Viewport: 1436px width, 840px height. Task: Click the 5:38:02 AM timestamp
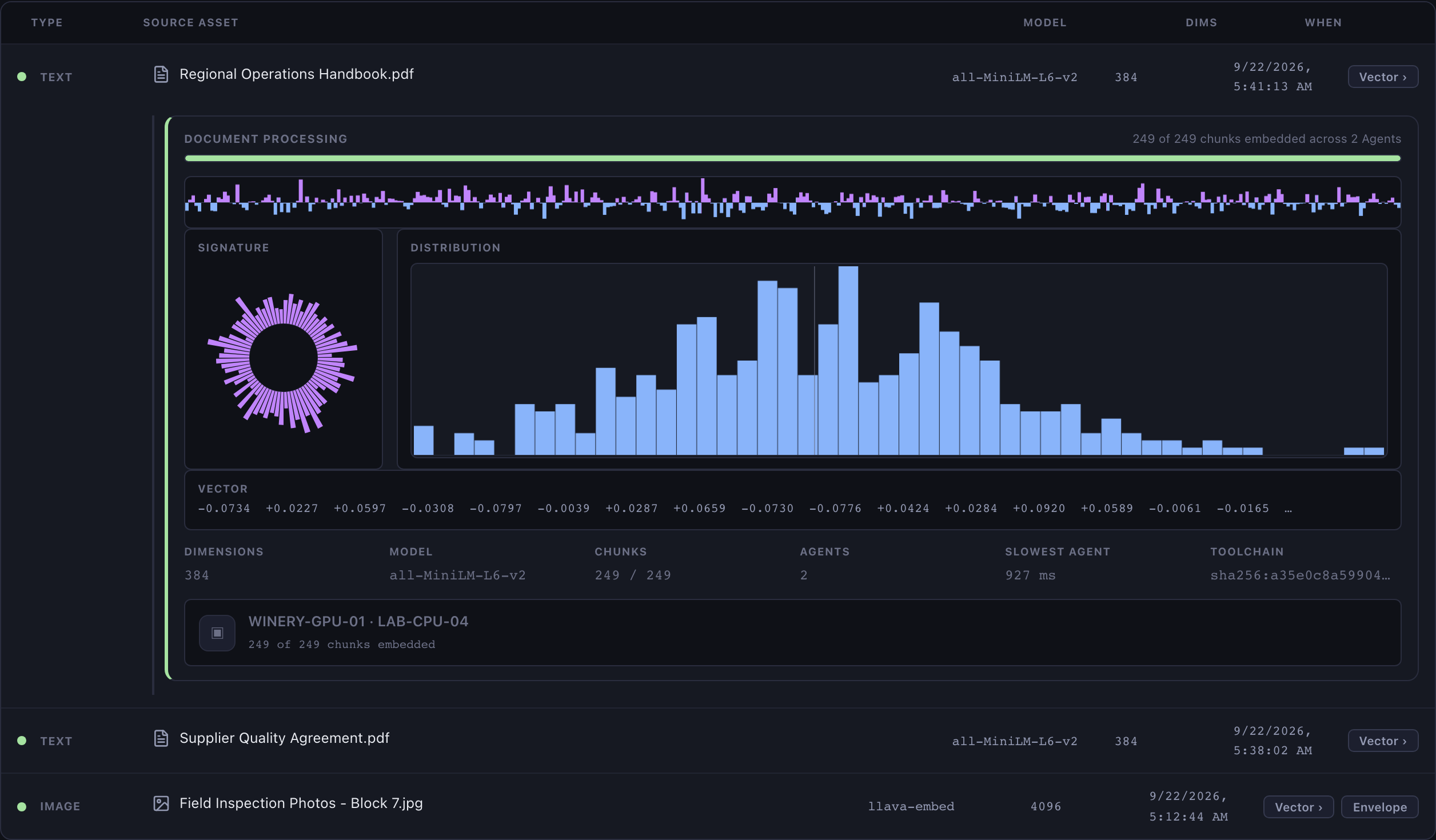point(1273,750)
